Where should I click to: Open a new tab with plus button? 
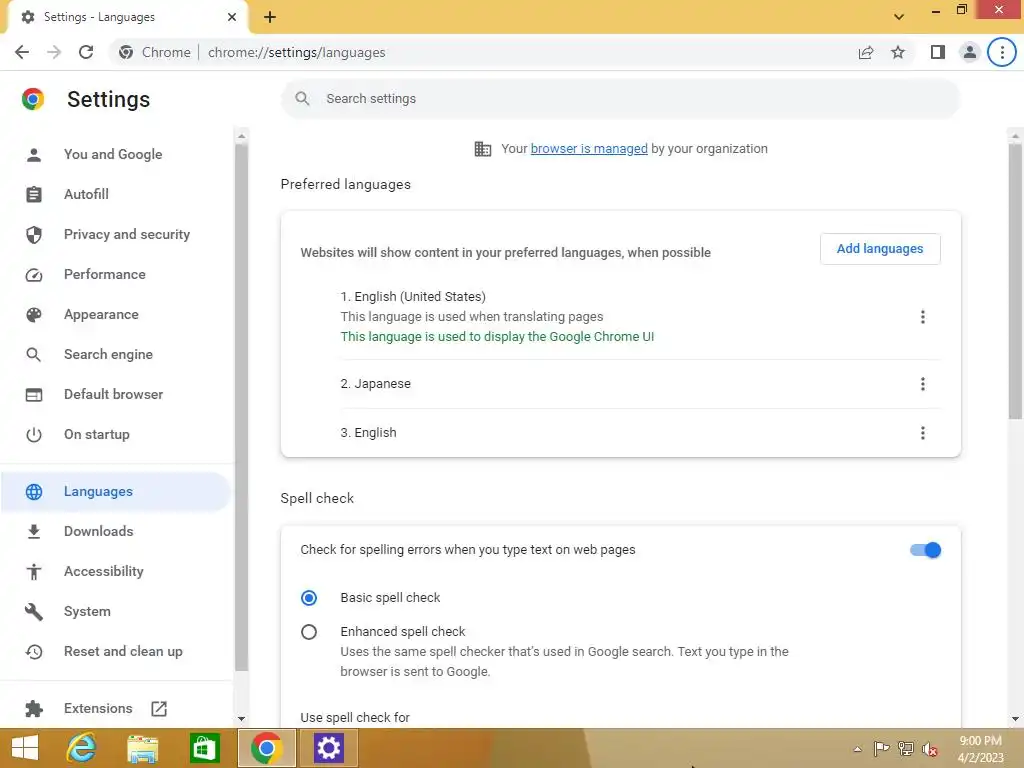pos(270,17)
